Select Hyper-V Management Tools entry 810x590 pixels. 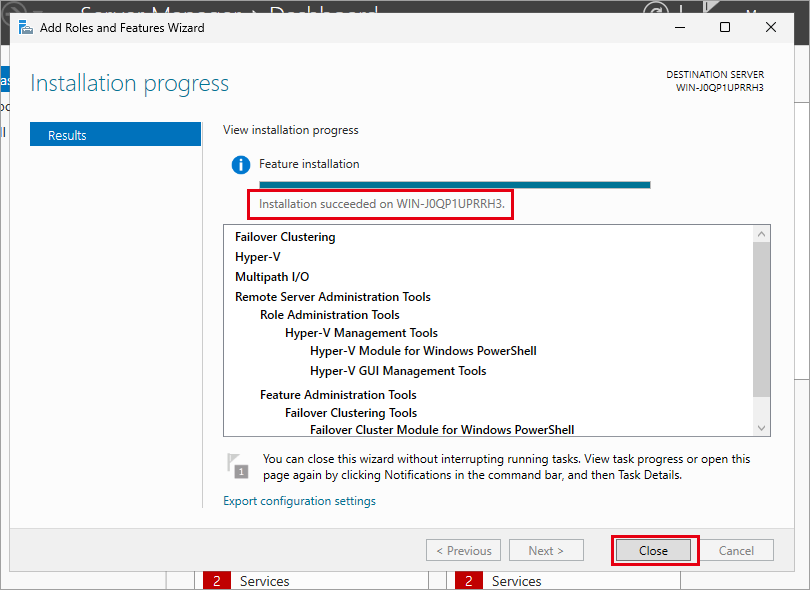[361, 333]
